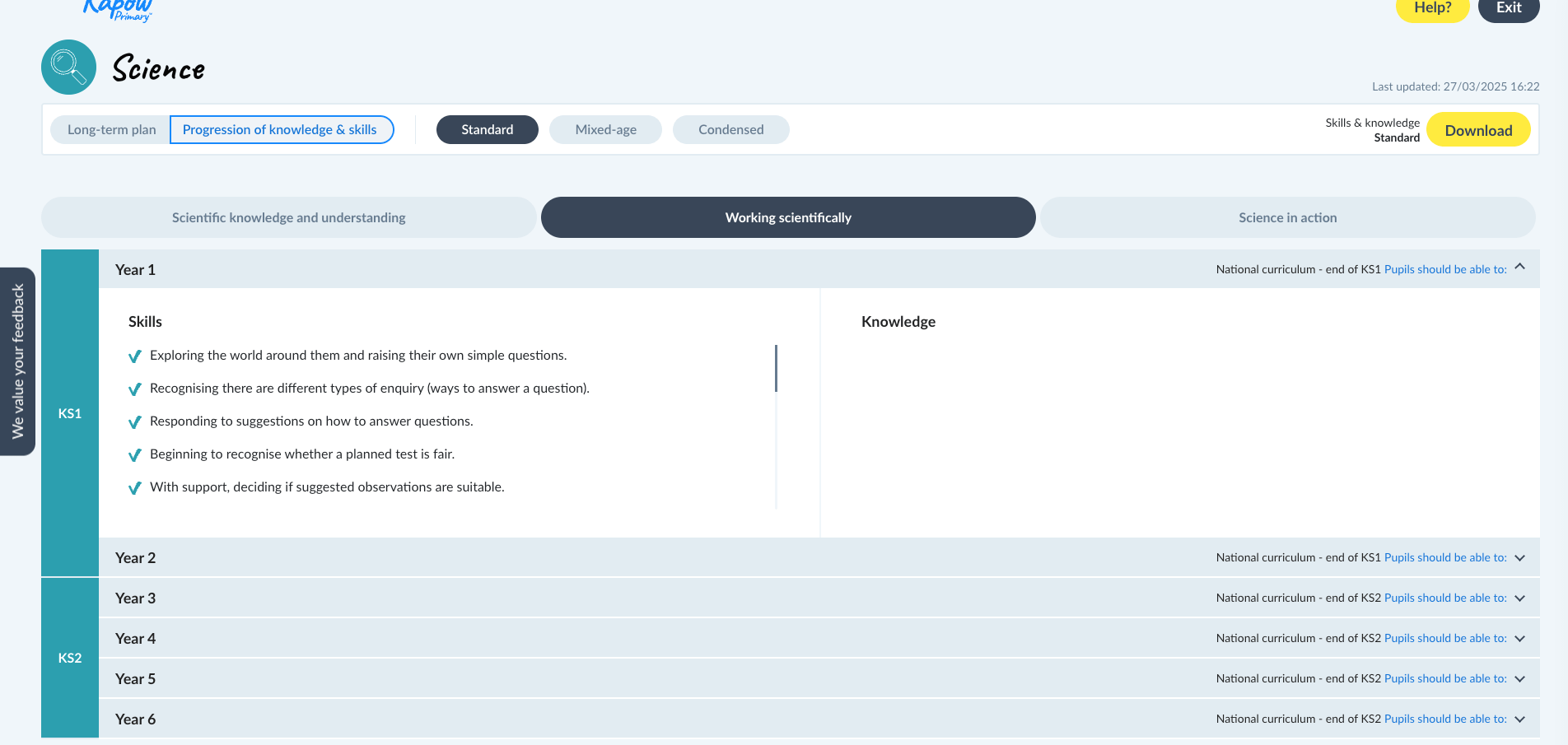Open Scientific knowledge and understanding tab
The height and width of the screenshot is (745, 1568).
(x=288, y=218)
